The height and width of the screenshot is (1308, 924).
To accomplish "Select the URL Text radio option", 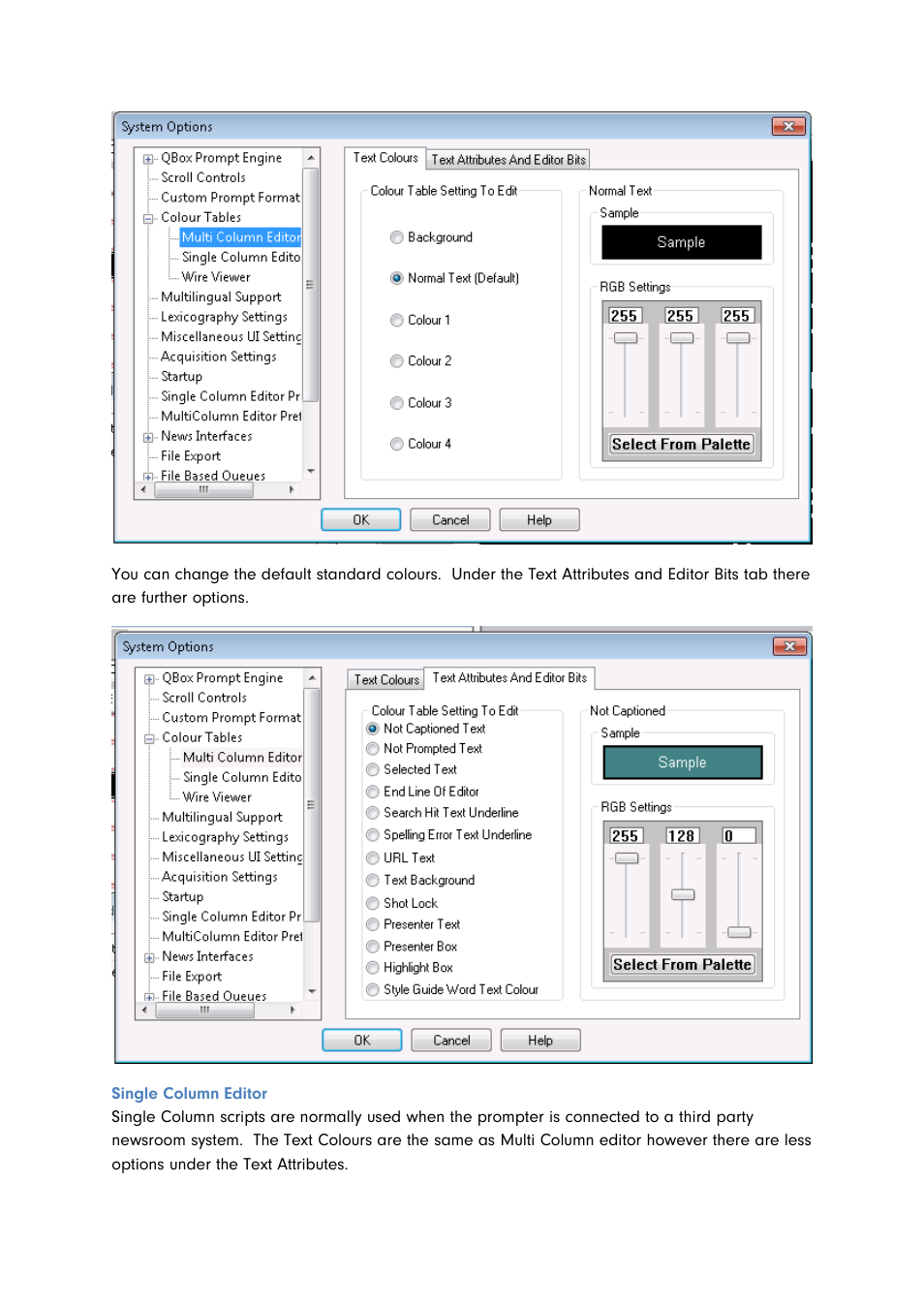I will tap(372, 857).
